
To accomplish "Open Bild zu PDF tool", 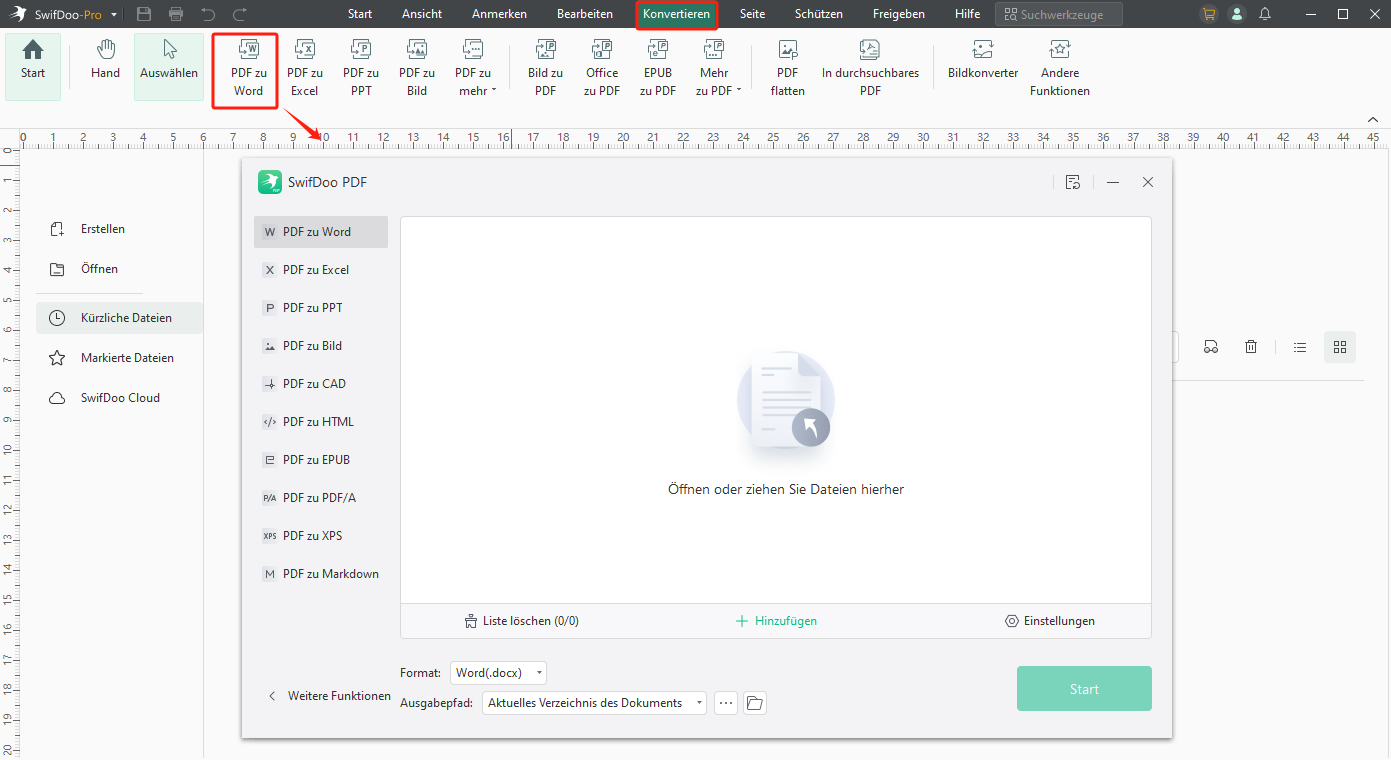I will (x=545, y=68).
